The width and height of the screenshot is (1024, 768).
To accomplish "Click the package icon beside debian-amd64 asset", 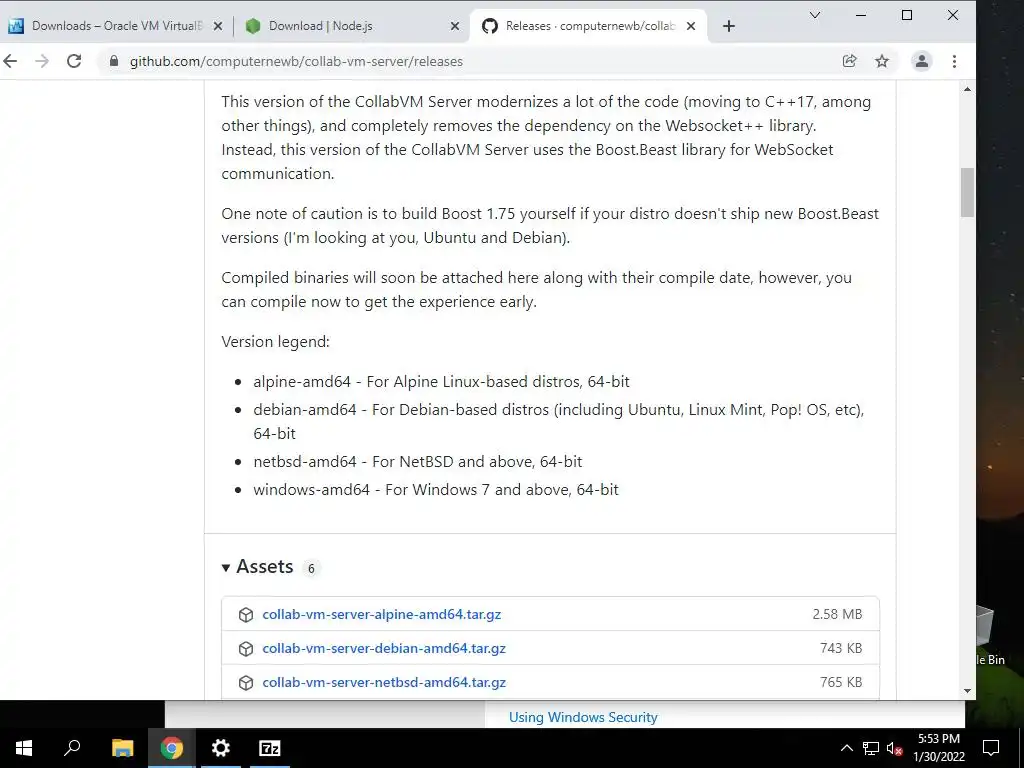I will 246,648.
